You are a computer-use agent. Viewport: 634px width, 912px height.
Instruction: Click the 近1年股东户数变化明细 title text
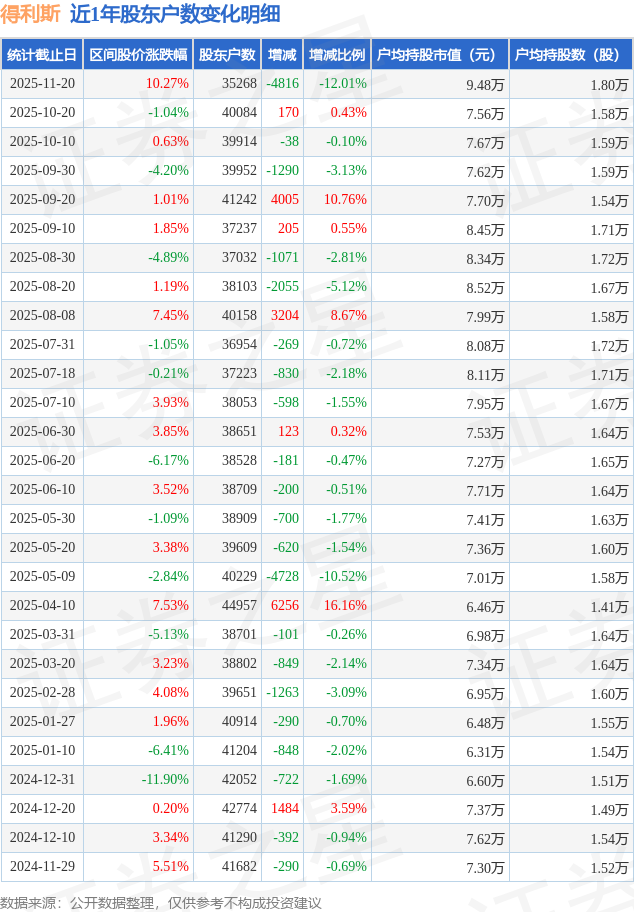175,14
